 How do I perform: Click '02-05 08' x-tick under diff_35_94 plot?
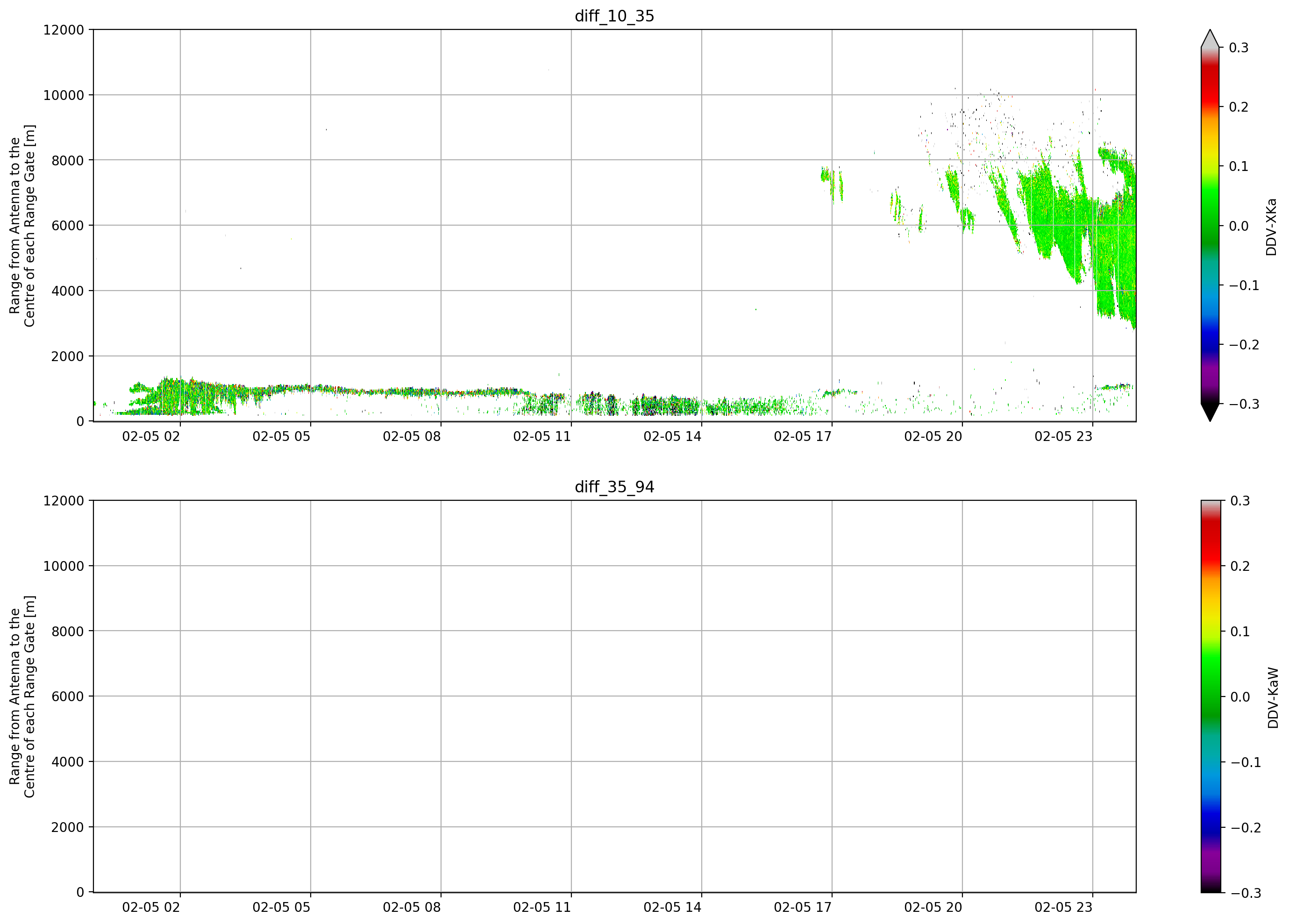pyautogui.click(x=412, y=908)
